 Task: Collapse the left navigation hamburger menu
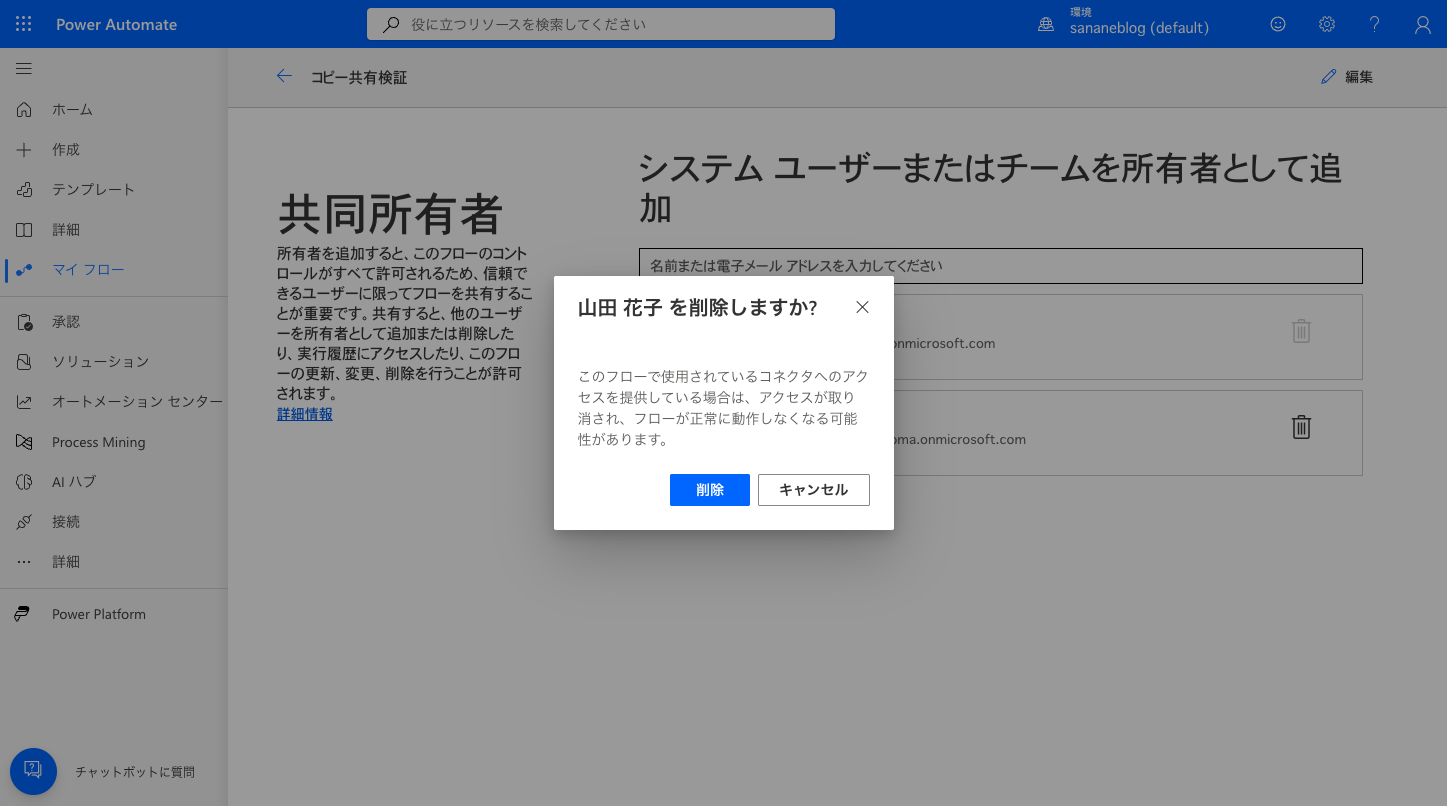click(24, 69)
